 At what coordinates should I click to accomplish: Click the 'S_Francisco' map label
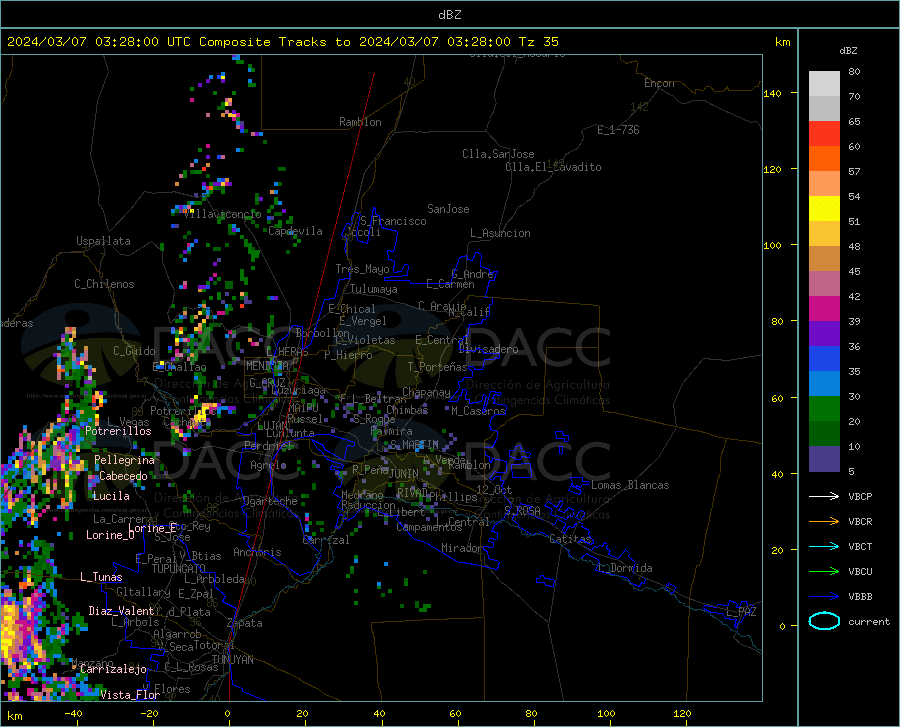(393, 221)
